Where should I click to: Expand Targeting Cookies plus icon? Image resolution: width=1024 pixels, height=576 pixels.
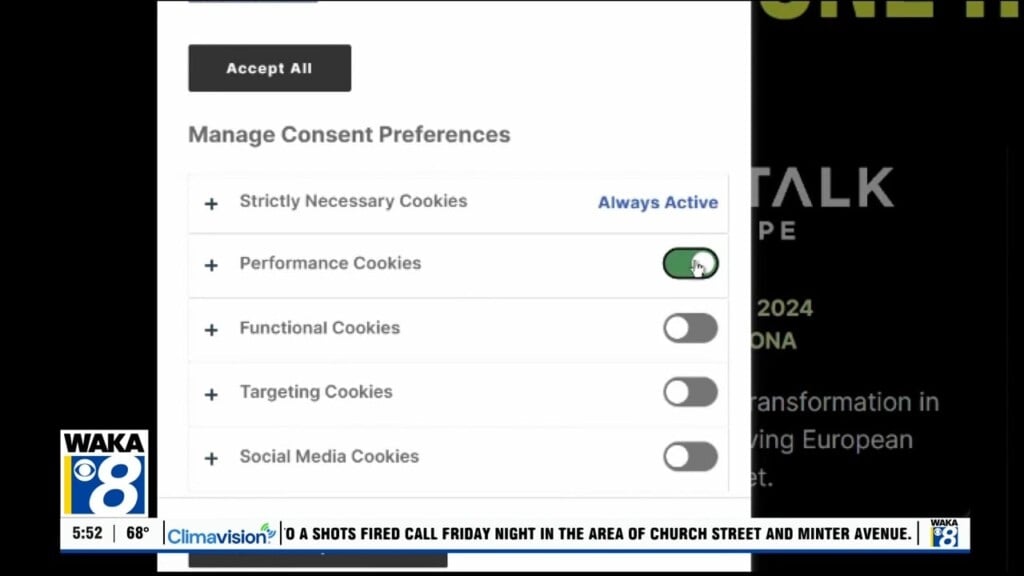(211, 394)
